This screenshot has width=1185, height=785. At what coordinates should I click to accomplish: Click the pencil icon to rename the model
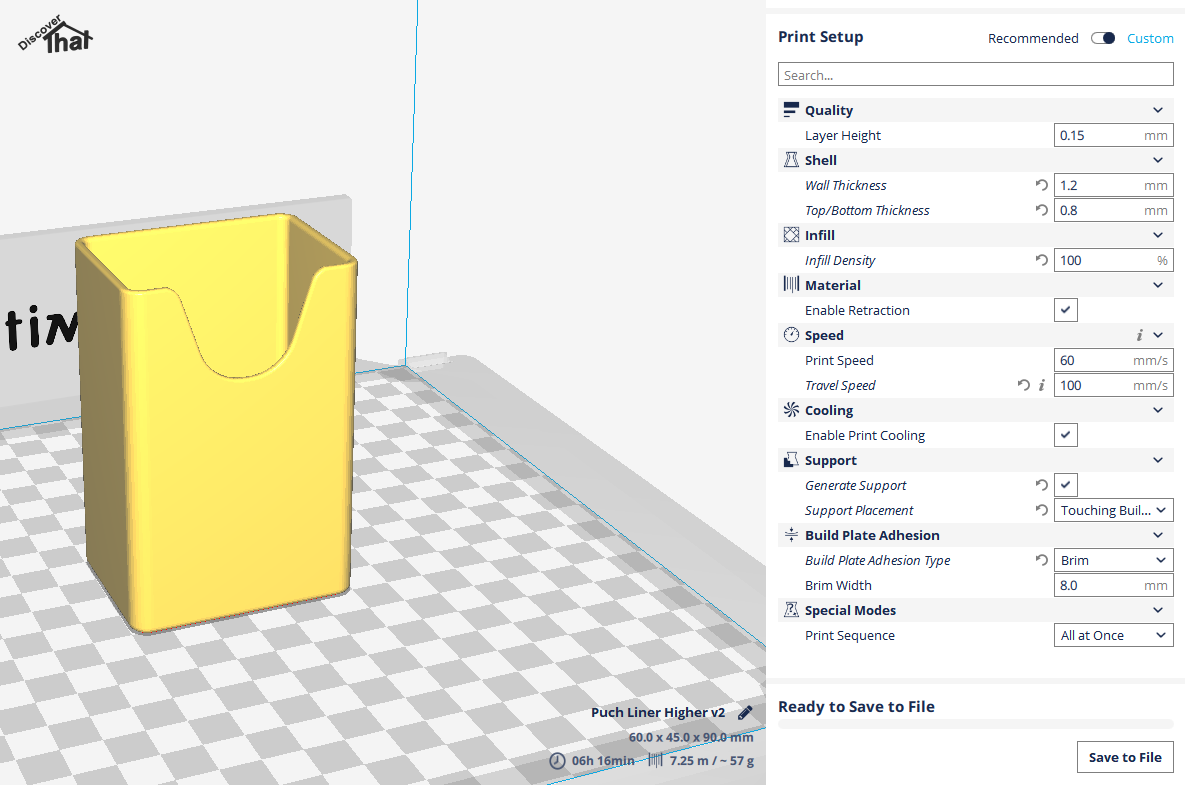(745, 713)
